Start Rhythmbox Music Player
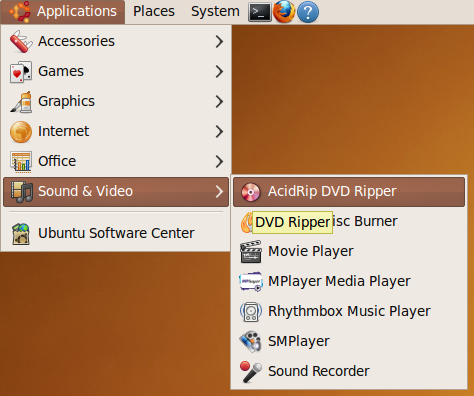 pyautogui.click(x=349, y=312)
